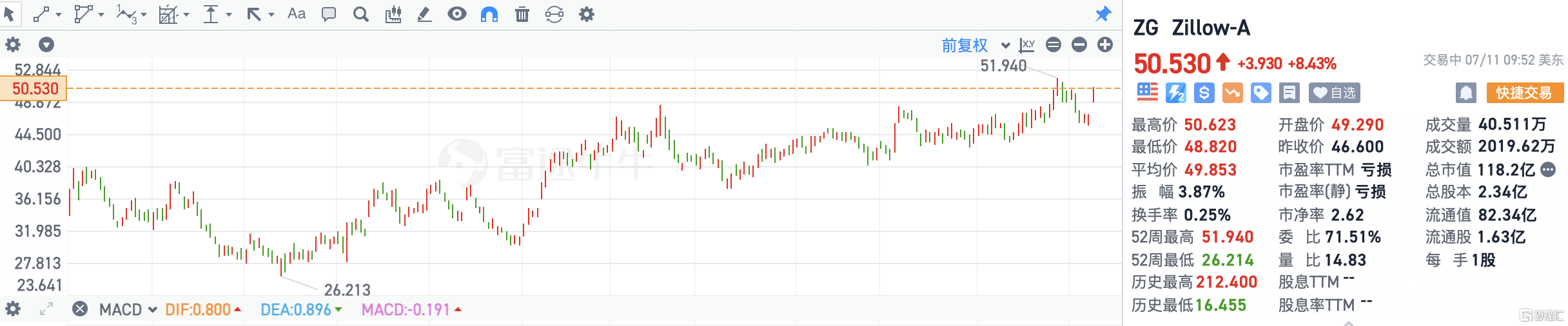Set a price alert with bell icon
The width and height of the screenshot is (1568, 326).
point(1465,93)
